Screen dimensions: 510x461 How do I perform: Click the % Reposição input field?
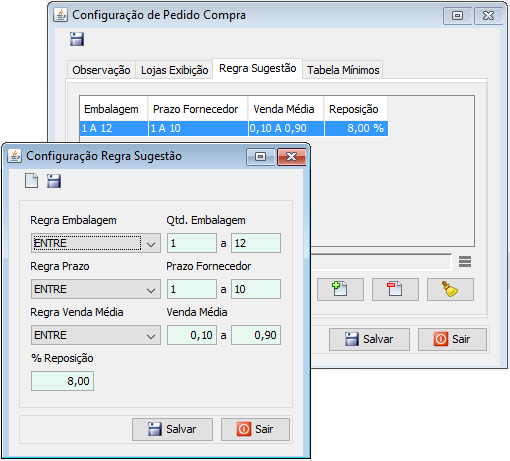(62, 381)
